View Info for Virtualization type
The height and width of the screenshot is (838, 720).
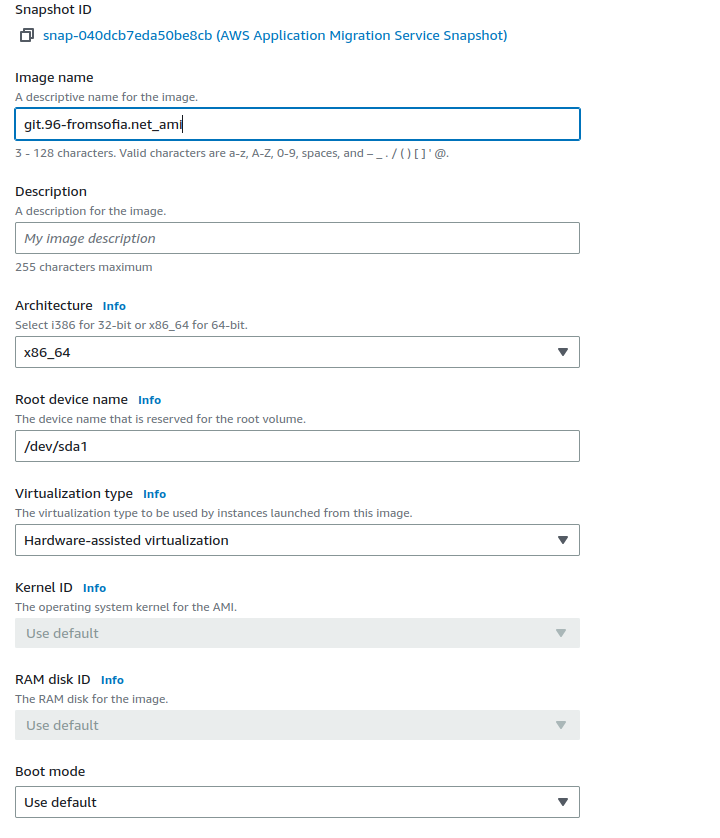click(154, 494)
